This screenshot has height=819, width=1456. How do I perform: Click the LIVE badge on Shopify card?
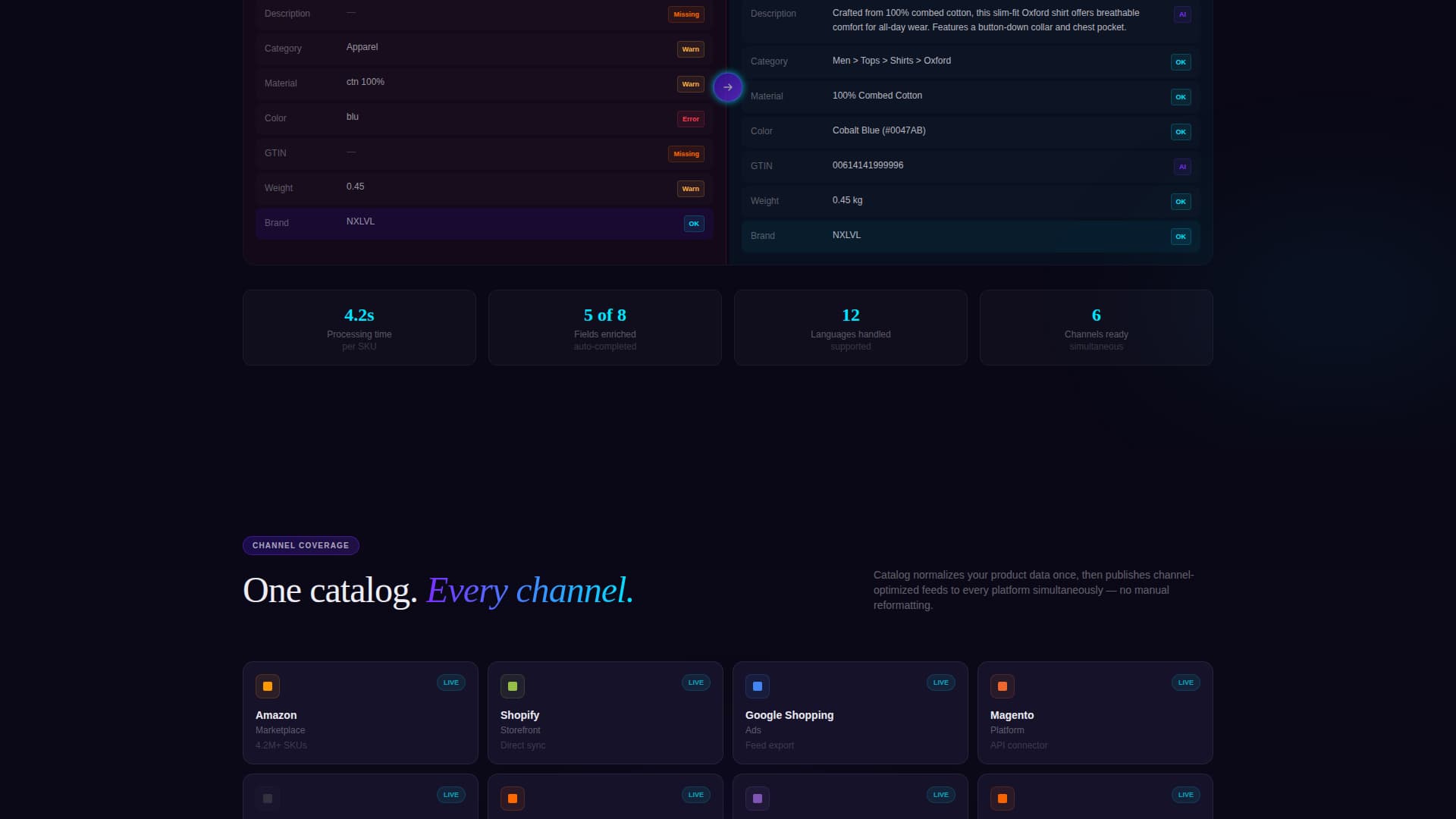(696, 682)
